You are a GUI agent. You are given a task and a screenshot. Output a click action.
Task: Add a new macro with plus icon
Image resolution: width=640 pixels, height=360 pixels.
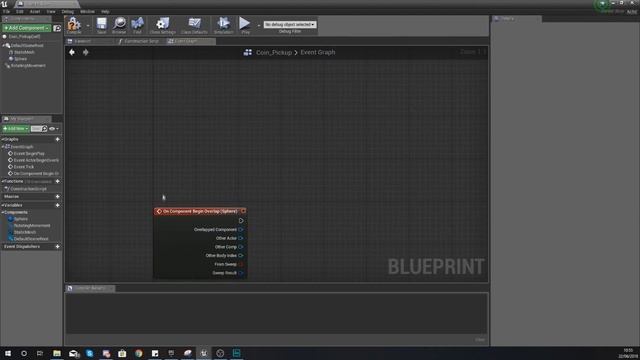coord(58,197)
